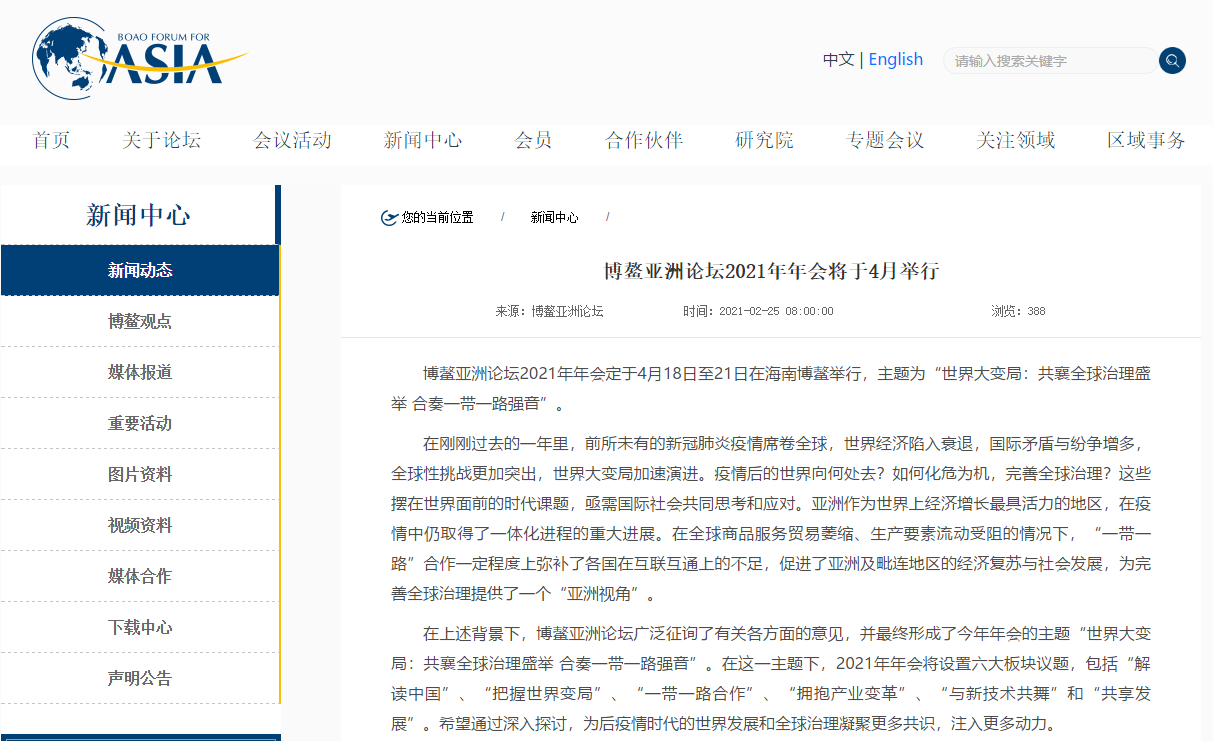Image resolution: width=1213 pixels, height=741 pixels.
Task: Open the 关于论坛 navigation menu
Action: 161,140
